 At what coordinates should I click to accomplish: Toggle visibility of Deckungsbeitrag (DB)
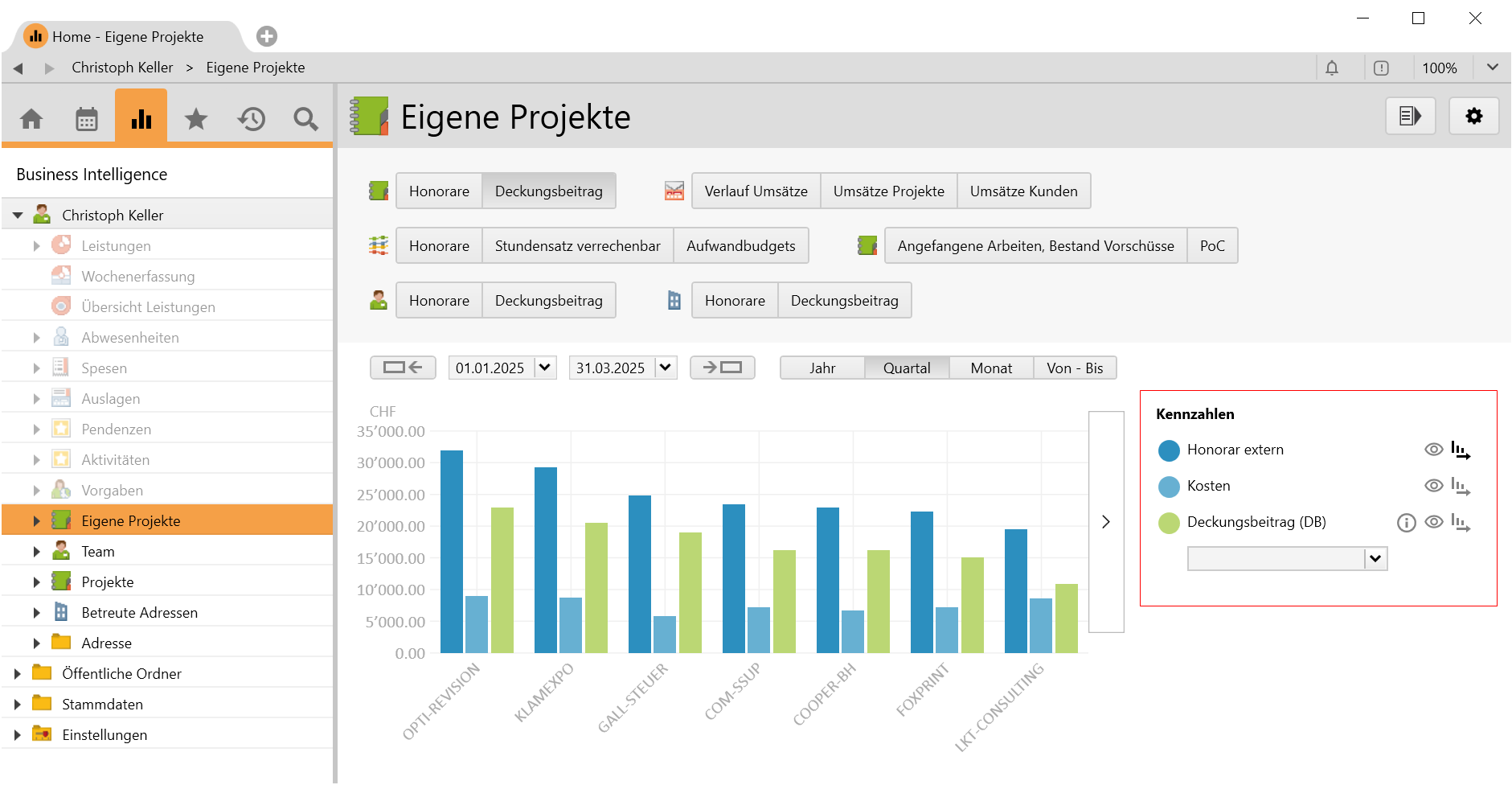pos(1433,522)
